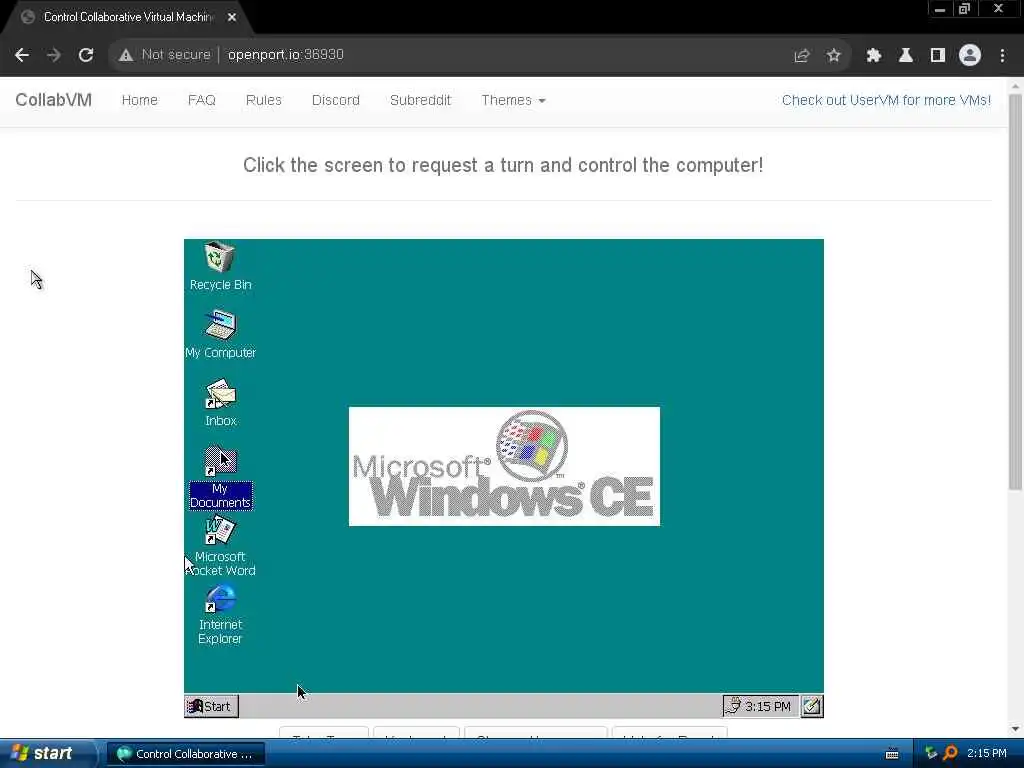
Task: Open the Home nav item
Action: (140, 100)
